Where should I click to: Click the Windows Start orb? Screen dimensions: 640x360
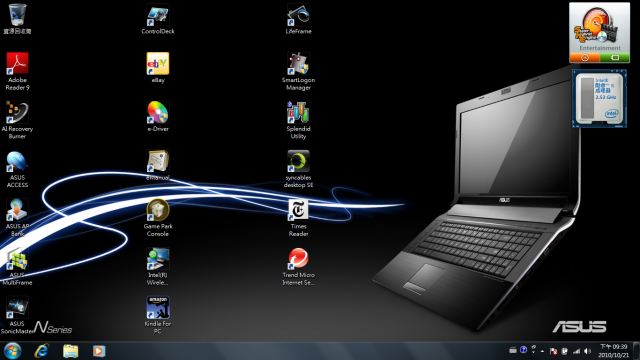13,351
